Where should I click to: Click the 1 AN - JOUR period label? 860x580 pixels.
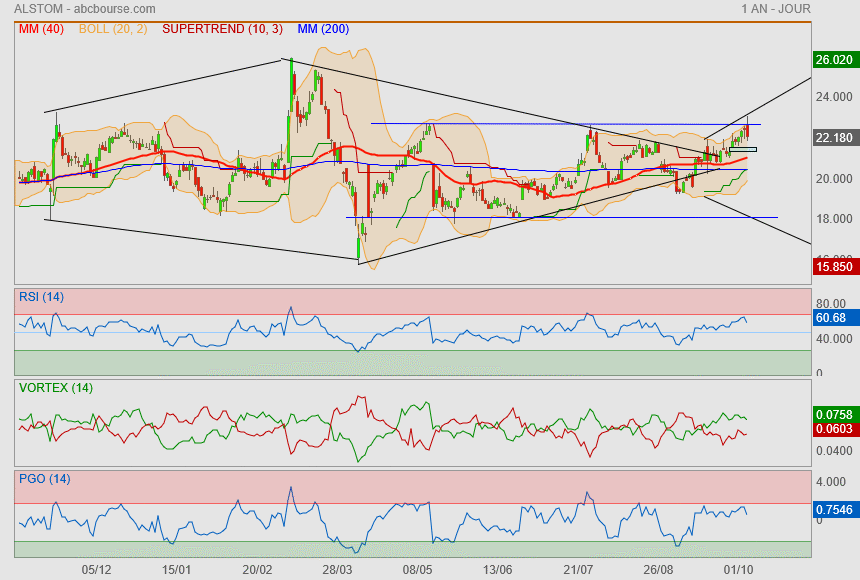(776, 8)
